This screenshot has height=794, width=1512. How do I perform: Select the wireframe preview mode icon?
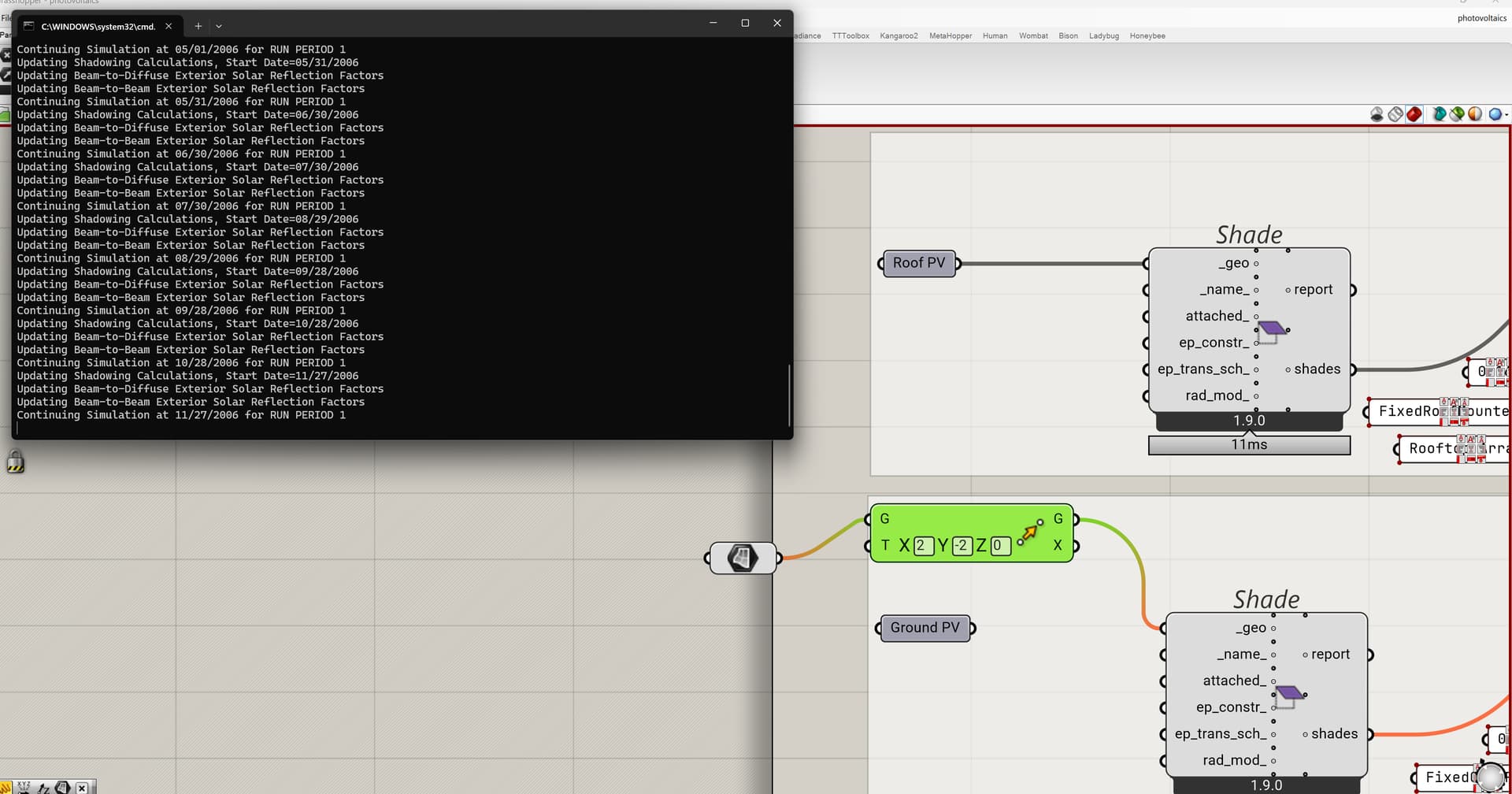[x=1395, y=114]
